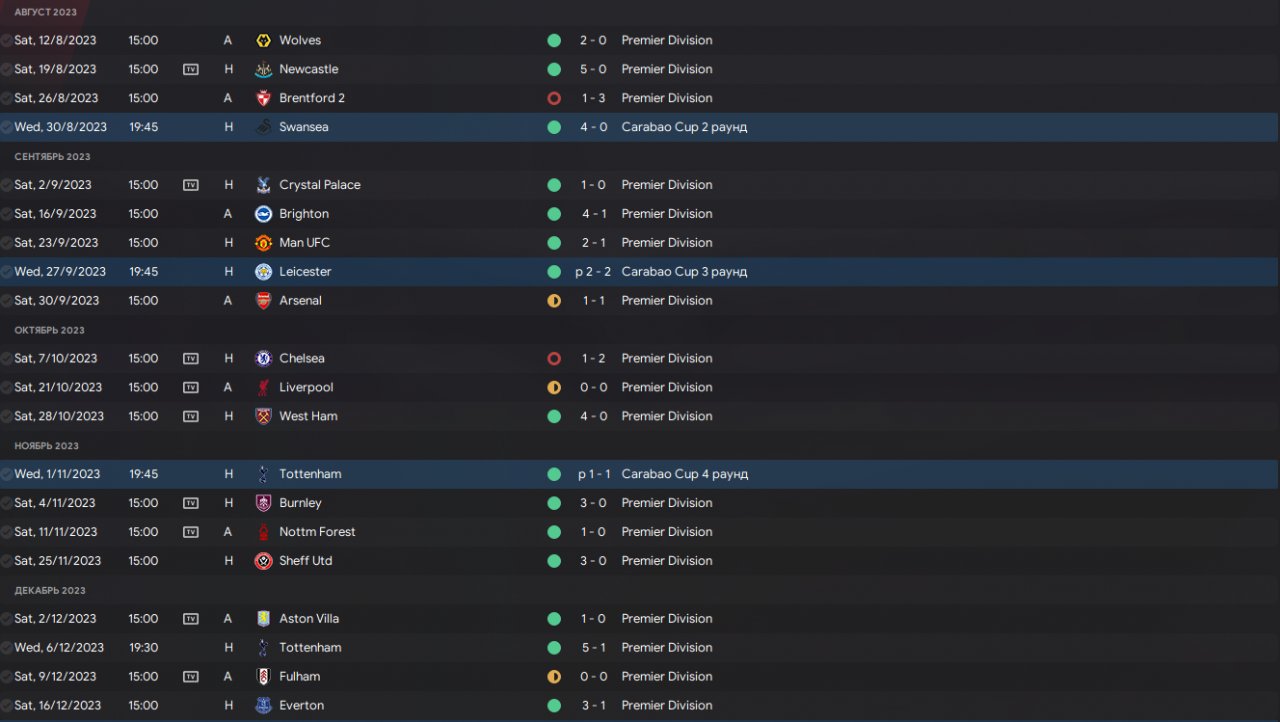Click the Newcastle club crest
Screen dimensions: 1280x722
[263, 70]
